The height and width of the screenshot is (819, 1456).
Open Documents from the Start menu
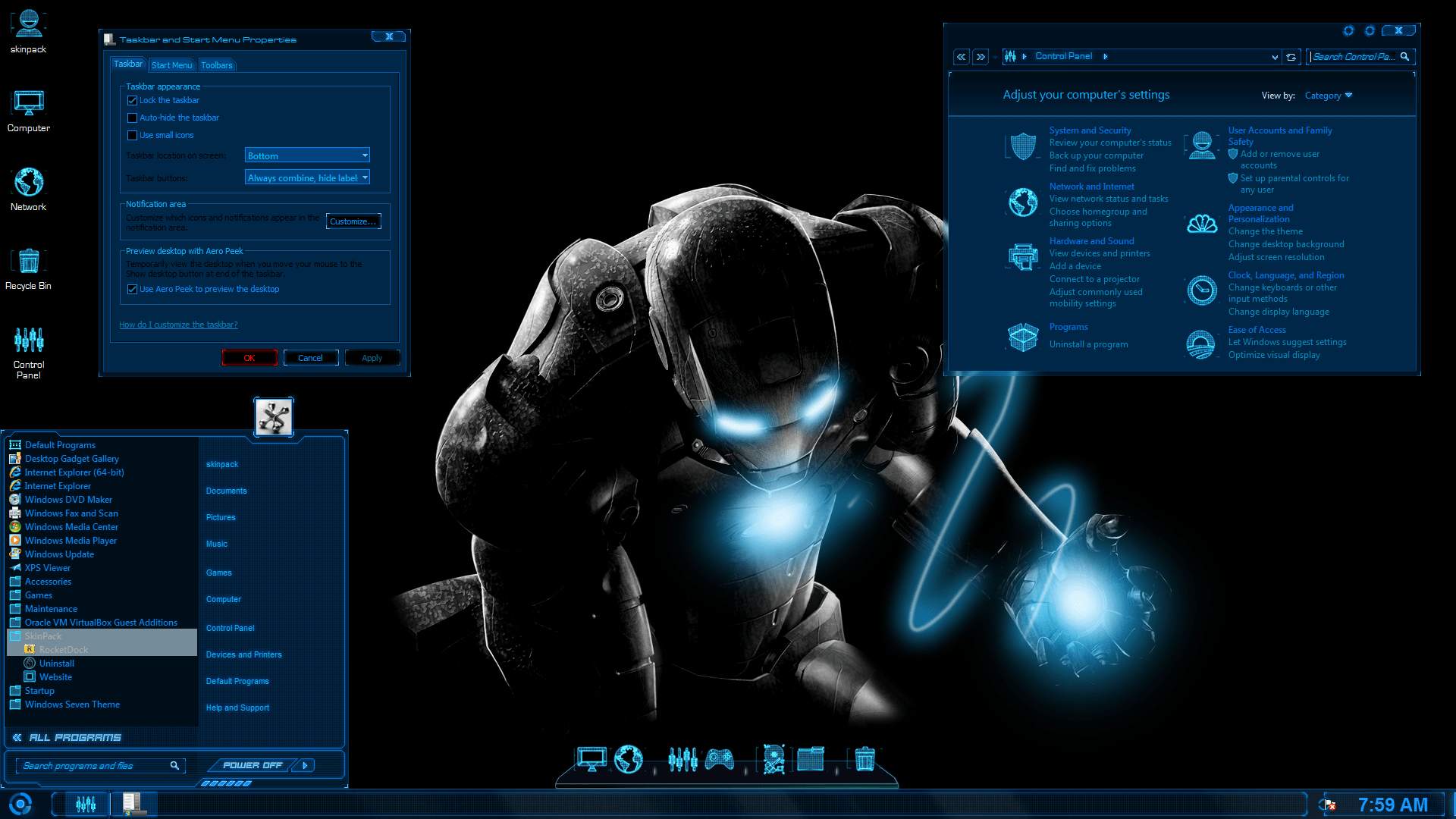click(226, 491)
